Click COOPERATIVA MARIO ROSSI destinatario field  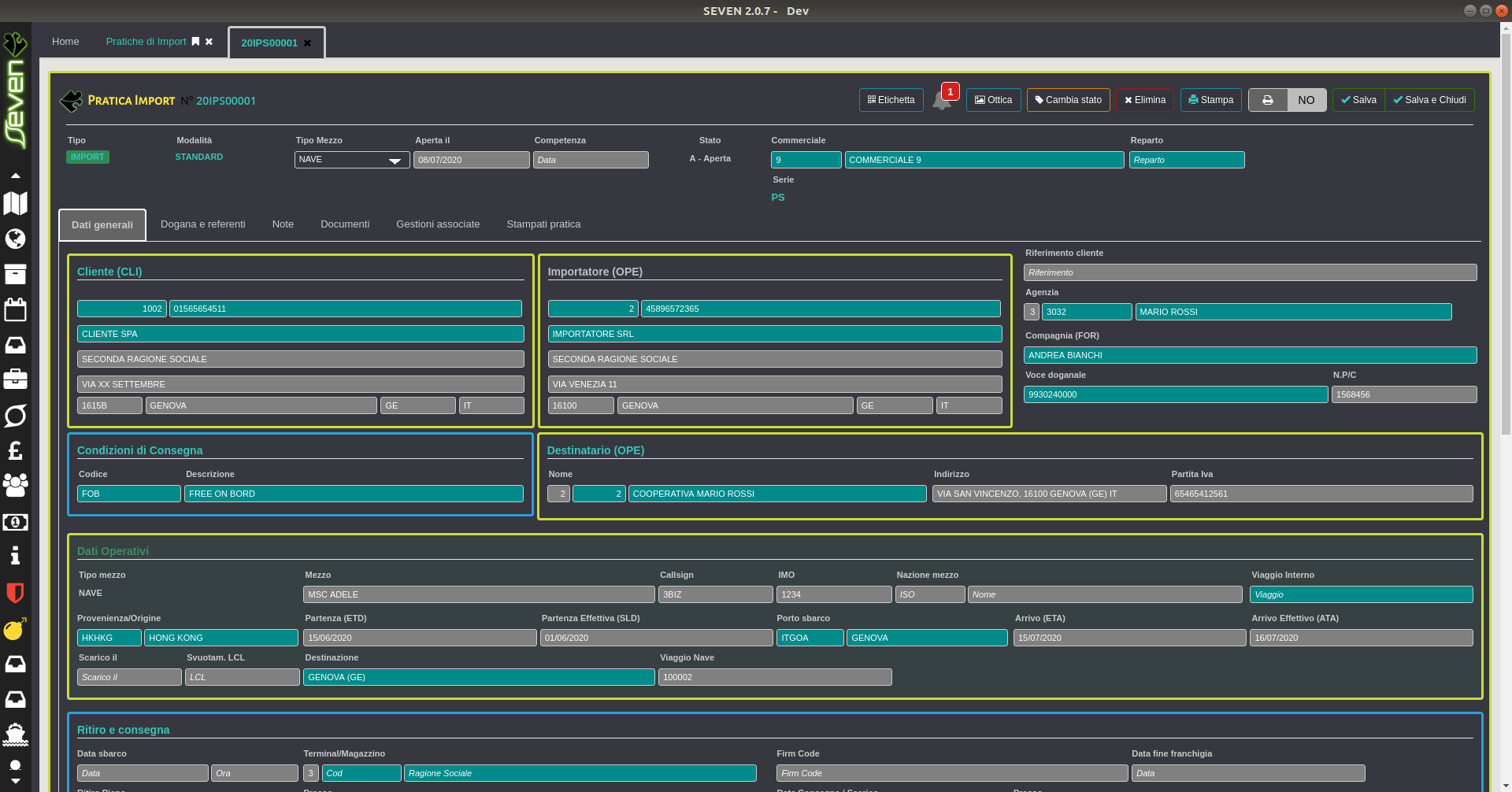777,494
